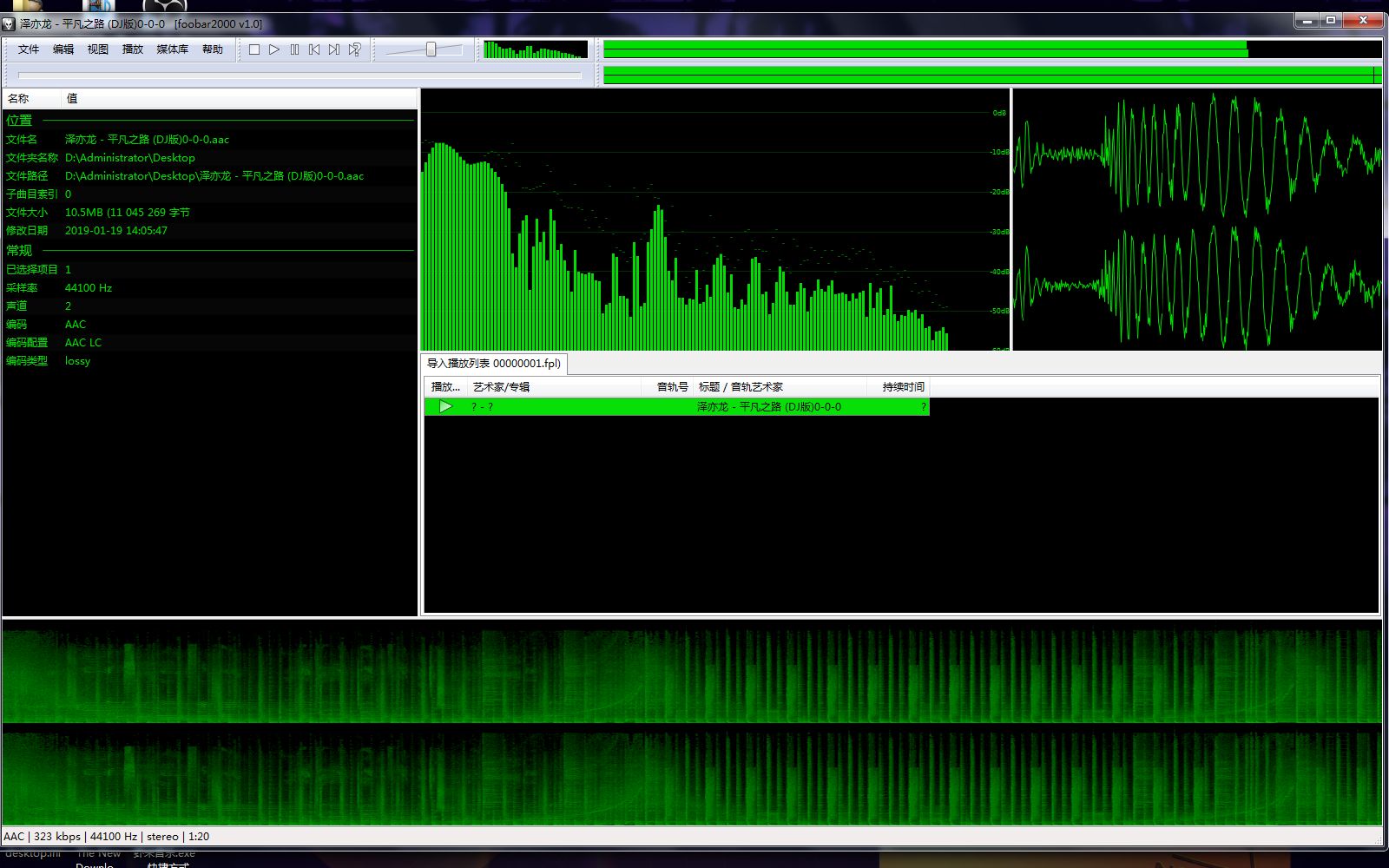Viewport: 1389px width, 868px height.
Task: Select the 编码类型 value lossy
Action: point(77,360)
